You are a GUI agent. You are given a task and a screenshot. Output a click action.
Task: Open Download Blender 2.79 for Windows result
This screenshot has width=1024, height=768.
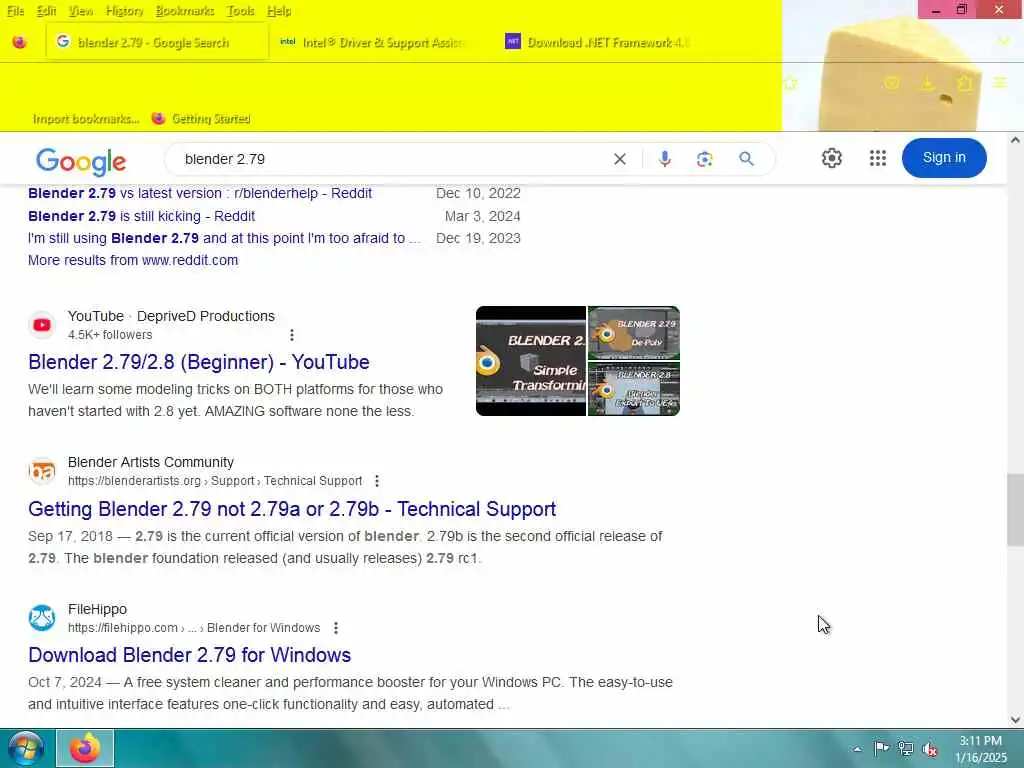[x=189, y=655]
